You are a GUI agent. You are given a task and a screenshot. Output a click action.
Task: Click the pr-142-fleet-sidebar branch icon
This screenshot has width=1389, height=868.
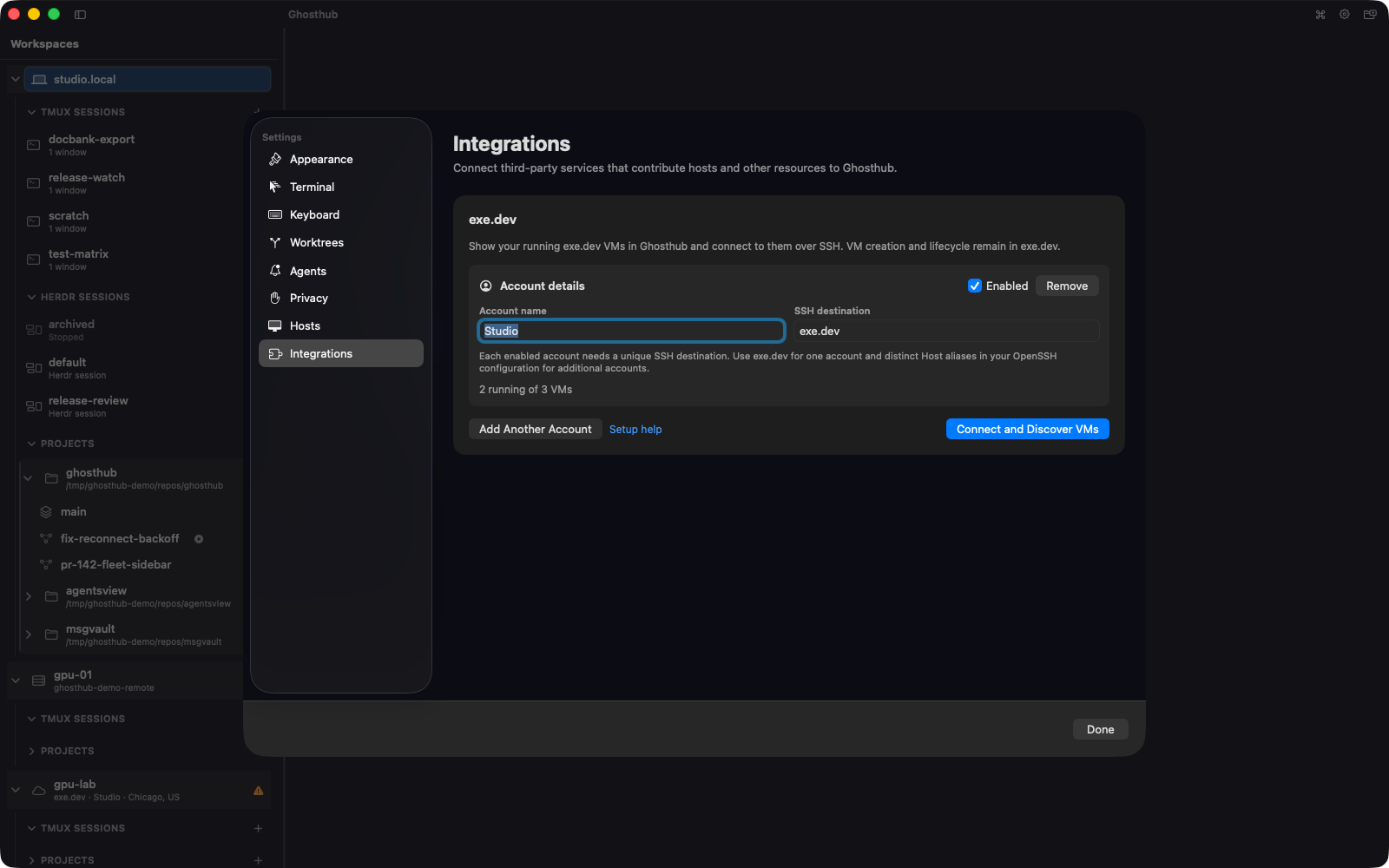(46, 565)
